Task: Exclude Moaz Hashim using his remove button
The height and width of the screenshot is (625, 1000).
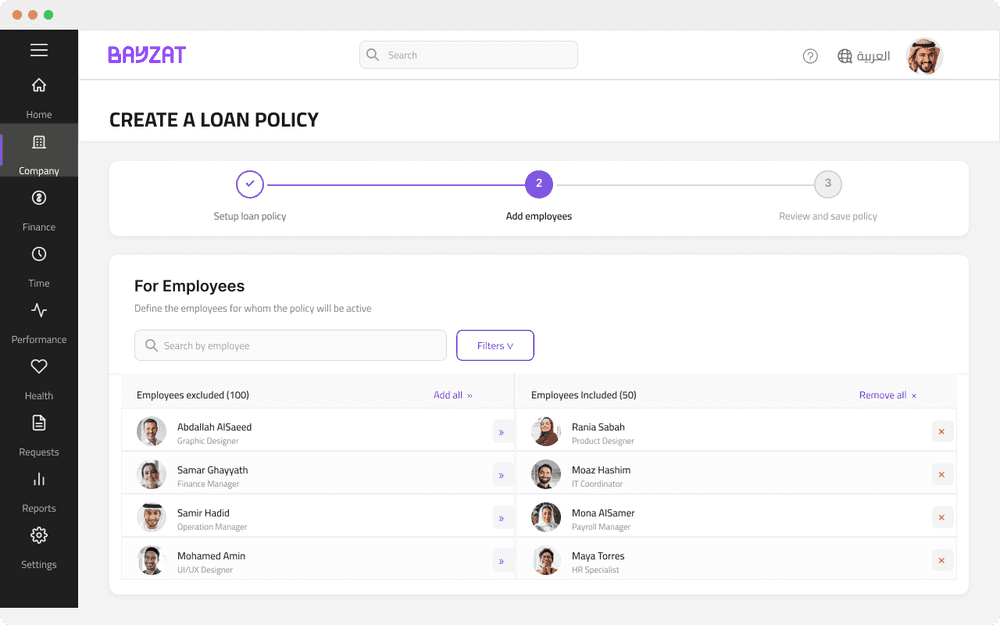Action: pyautogui.click(x=942, y=474)
